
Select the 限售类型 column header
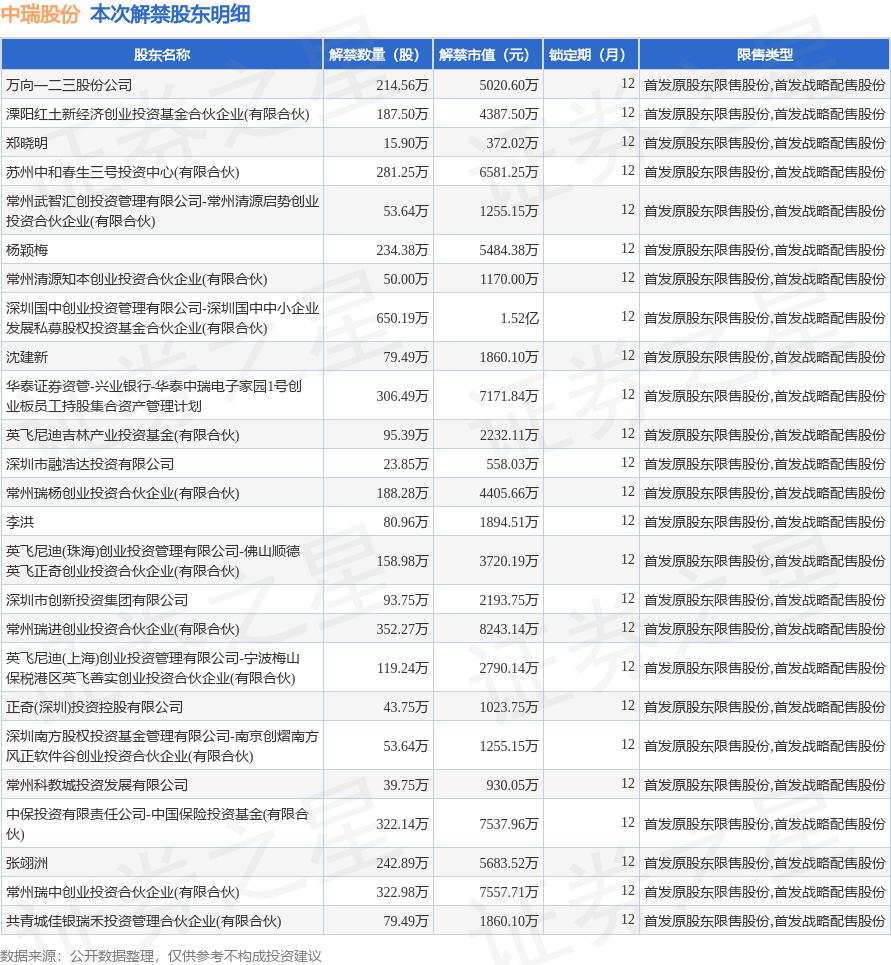765,55
